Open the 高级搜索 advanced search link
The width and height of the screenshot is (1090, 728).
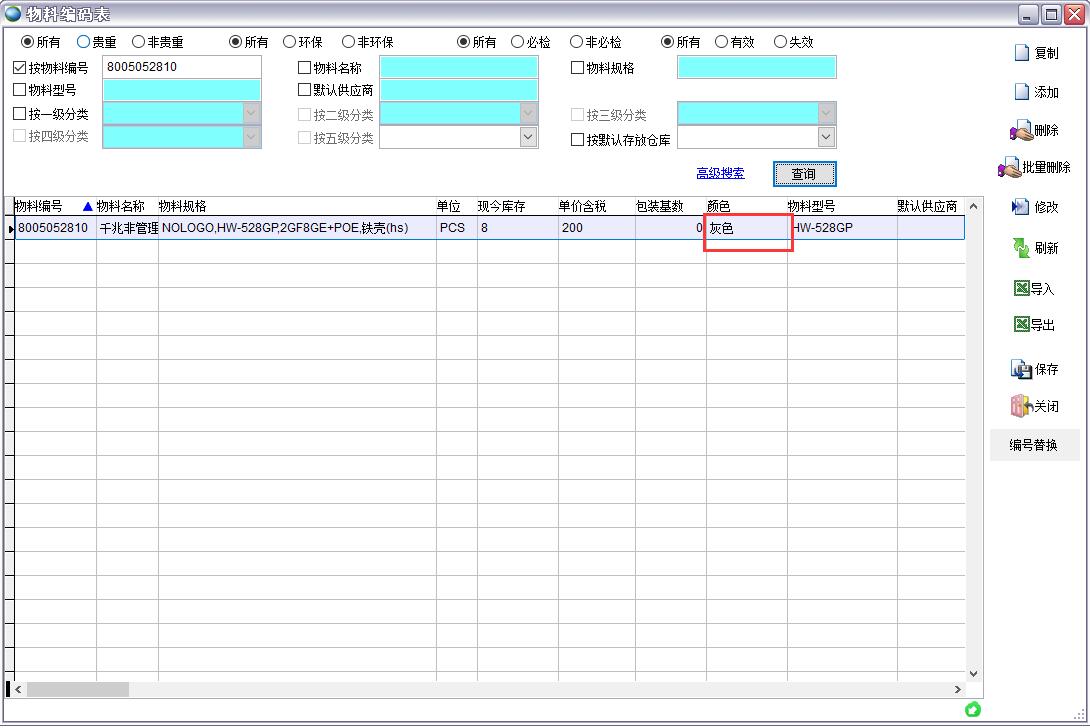tap(720, 173)
